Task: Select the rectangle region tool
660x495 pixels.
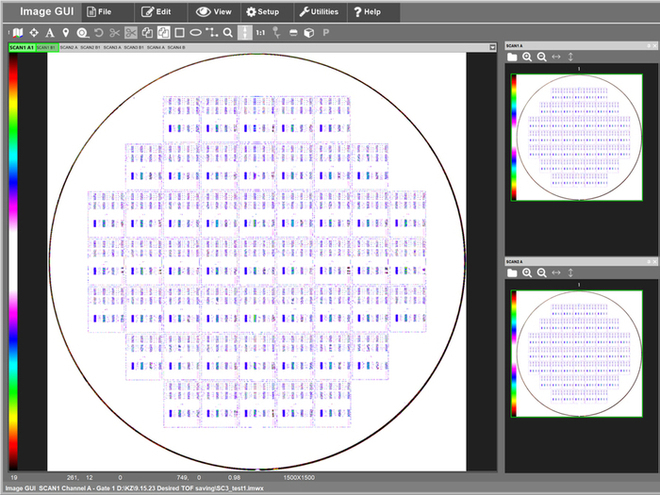Action: [x=178, y=33]
